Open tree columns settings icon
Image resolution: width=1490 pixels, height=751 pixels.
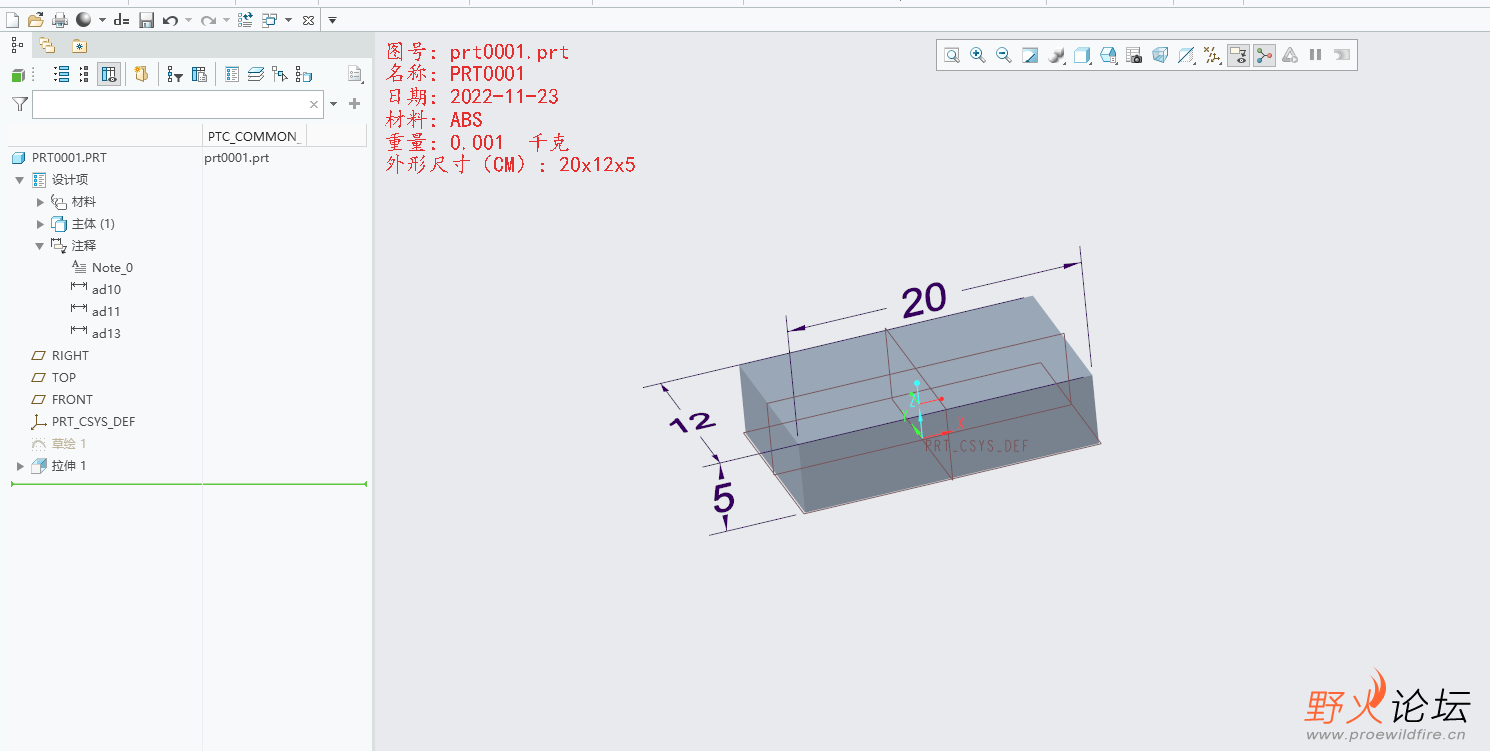199,74
